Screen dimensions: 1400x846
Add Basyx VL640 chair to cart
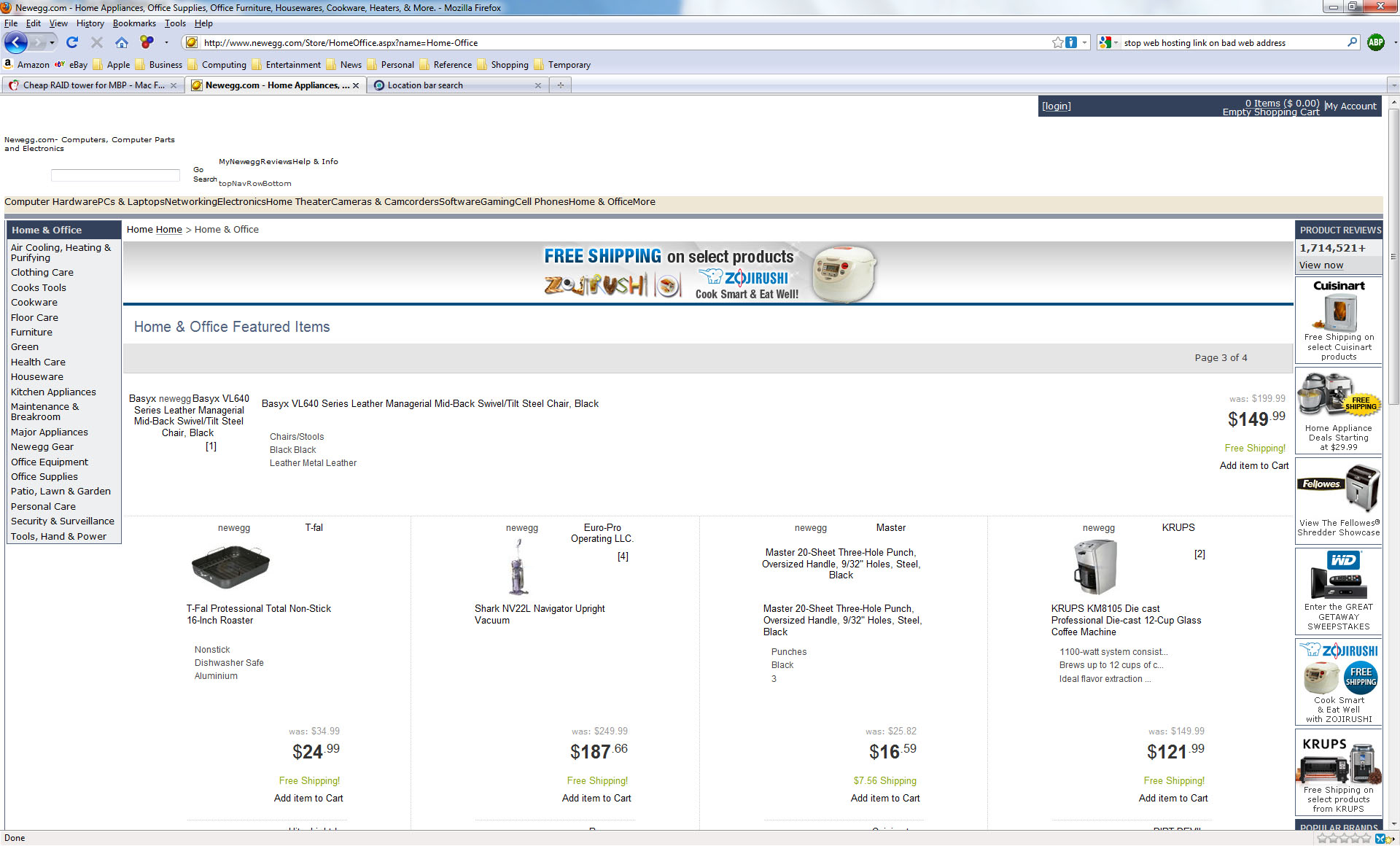[x=1254, y=465]
